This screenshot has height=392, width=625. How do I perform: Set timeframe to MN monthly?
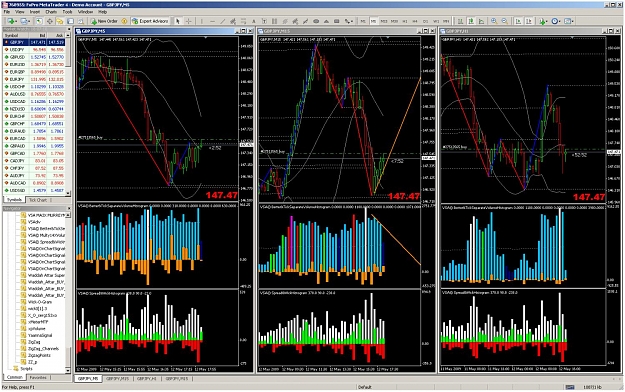[x=446, y=21]
